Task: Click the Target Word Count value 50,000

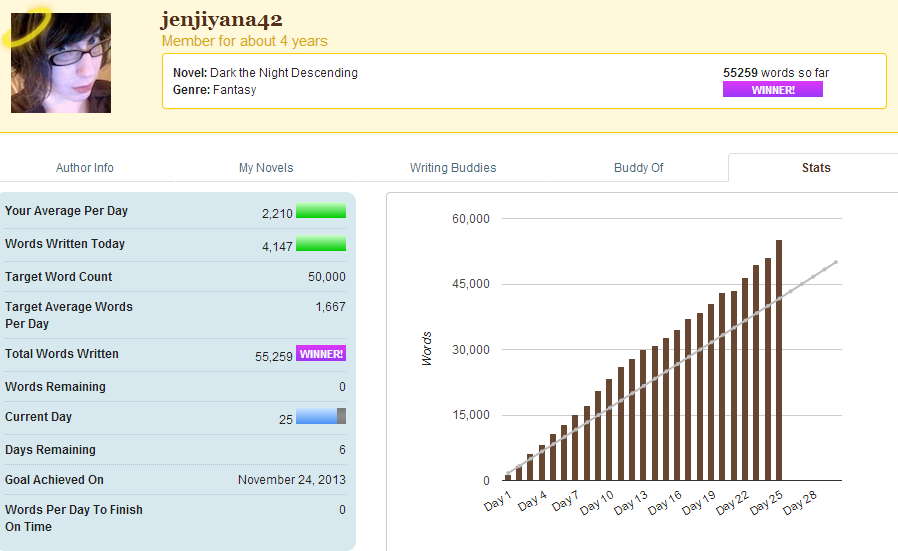Action: pos(327,277)
